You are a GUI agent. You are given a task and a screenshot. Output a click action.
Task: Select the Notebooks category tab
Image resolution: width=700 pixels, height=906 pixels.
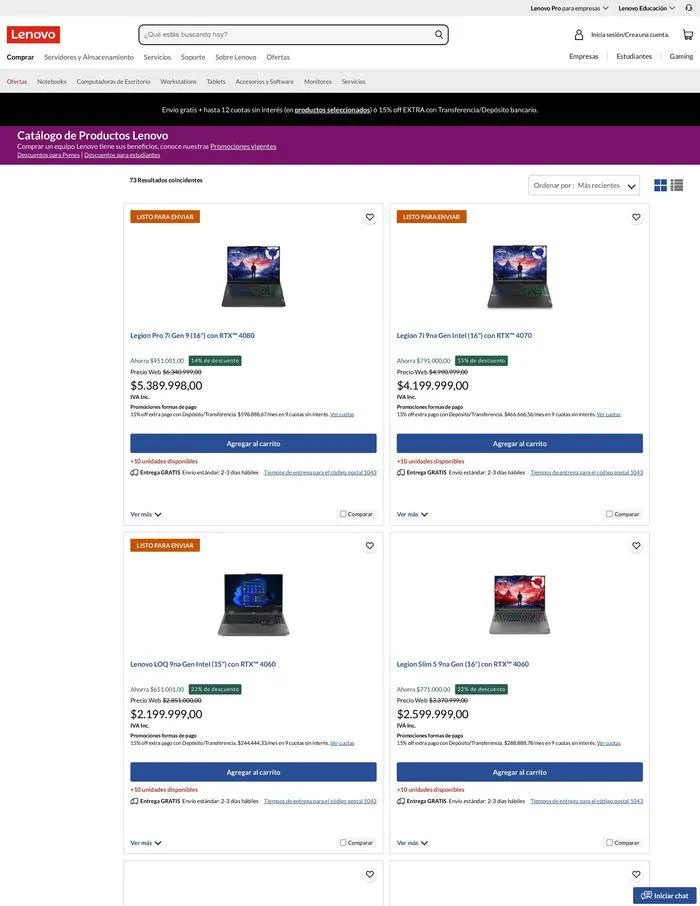coord(51,81)
